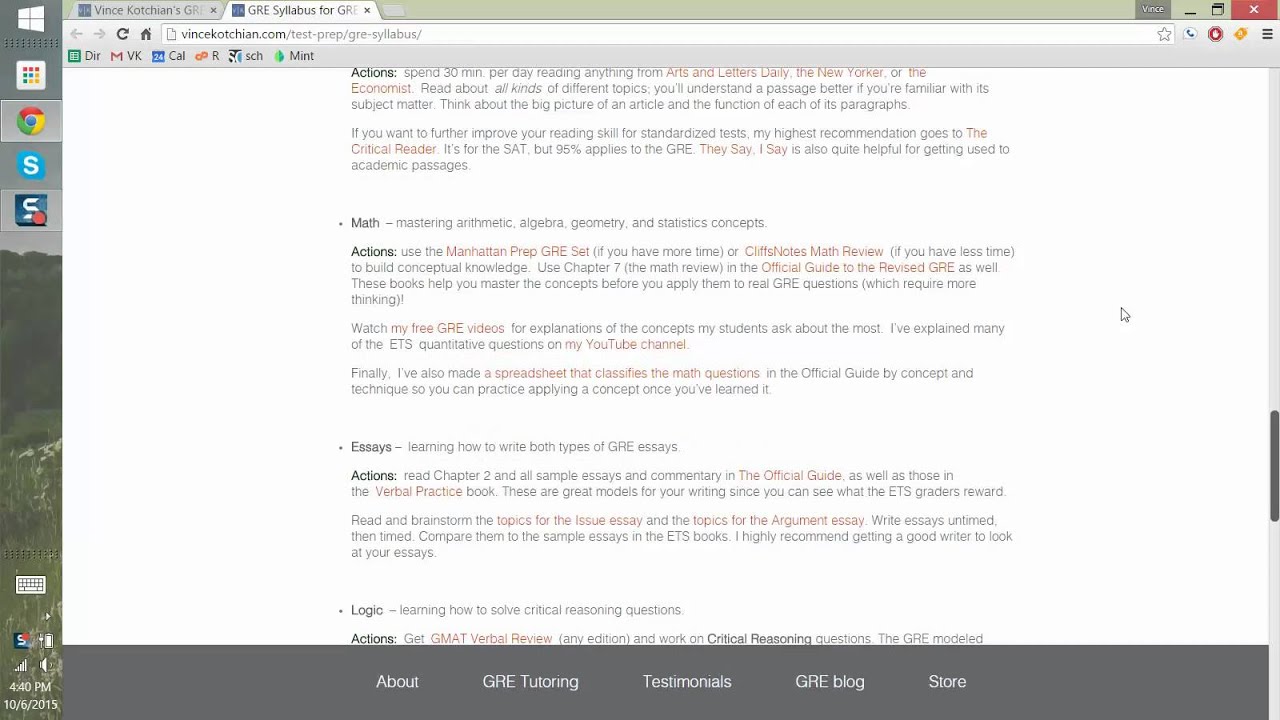Open the apps grid icon in taskbar
1280x720 pixels.
pos(31,76)
